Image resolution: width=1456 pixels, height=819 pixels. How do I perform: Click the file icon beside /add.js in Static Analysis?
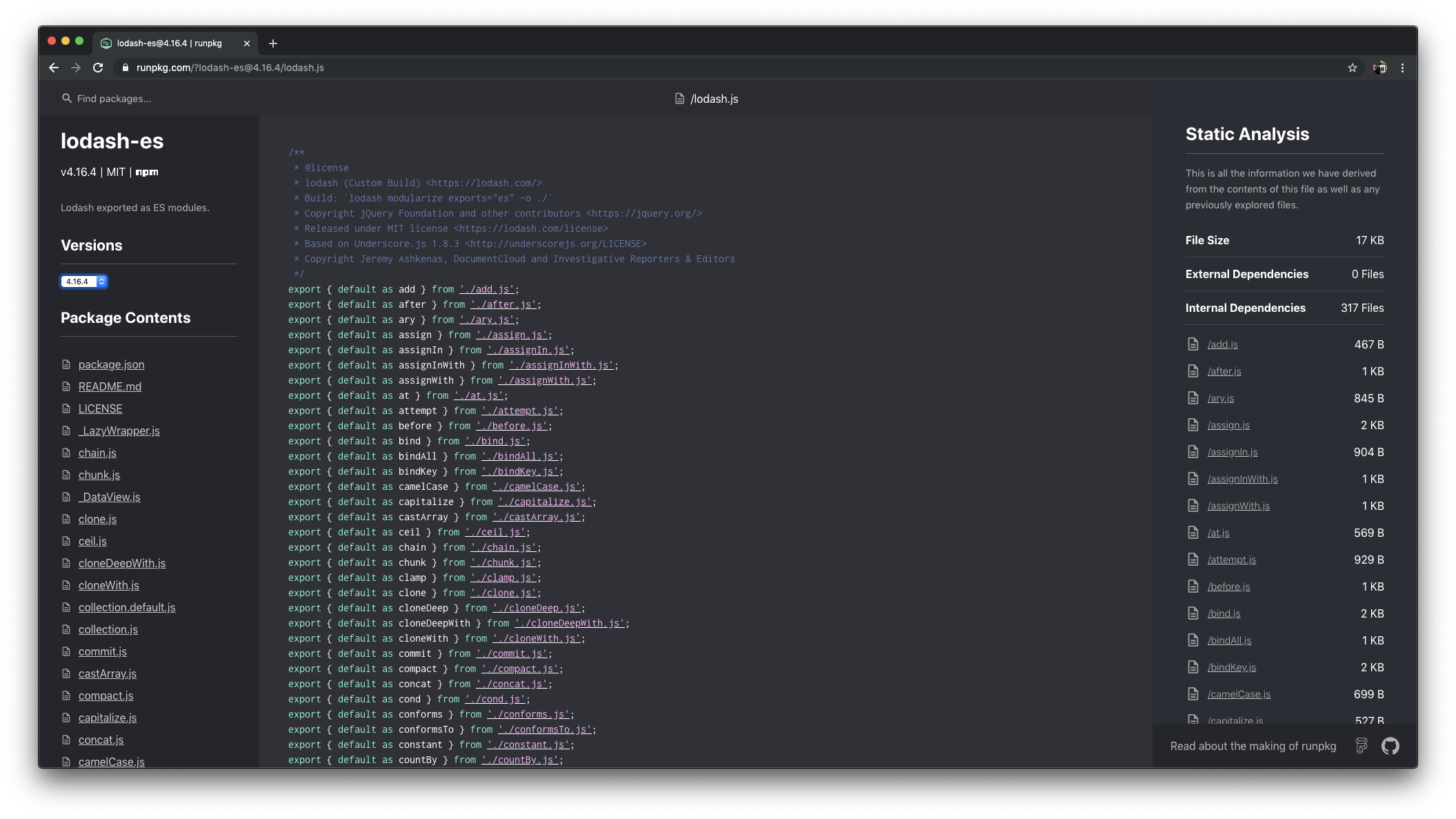tap(1194, 344)
